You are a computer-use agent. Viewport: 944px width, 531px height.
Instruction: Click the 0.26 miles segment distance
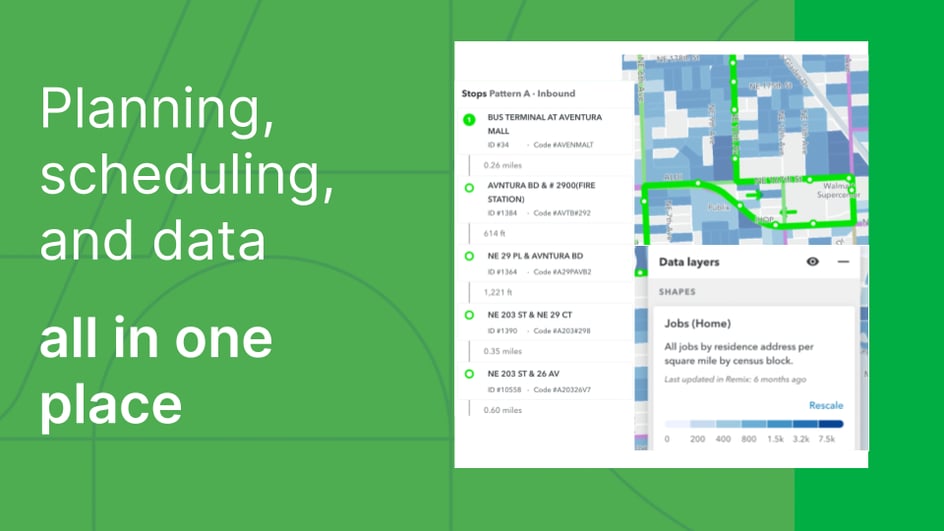click(502, 165)
